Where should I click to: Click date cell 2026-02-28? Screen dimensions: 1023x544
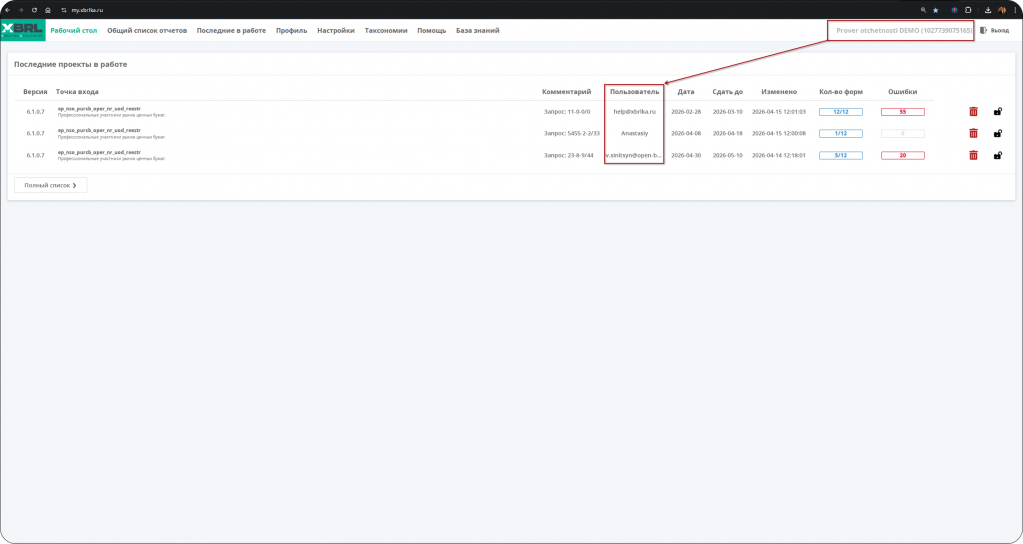pos(686,112)
